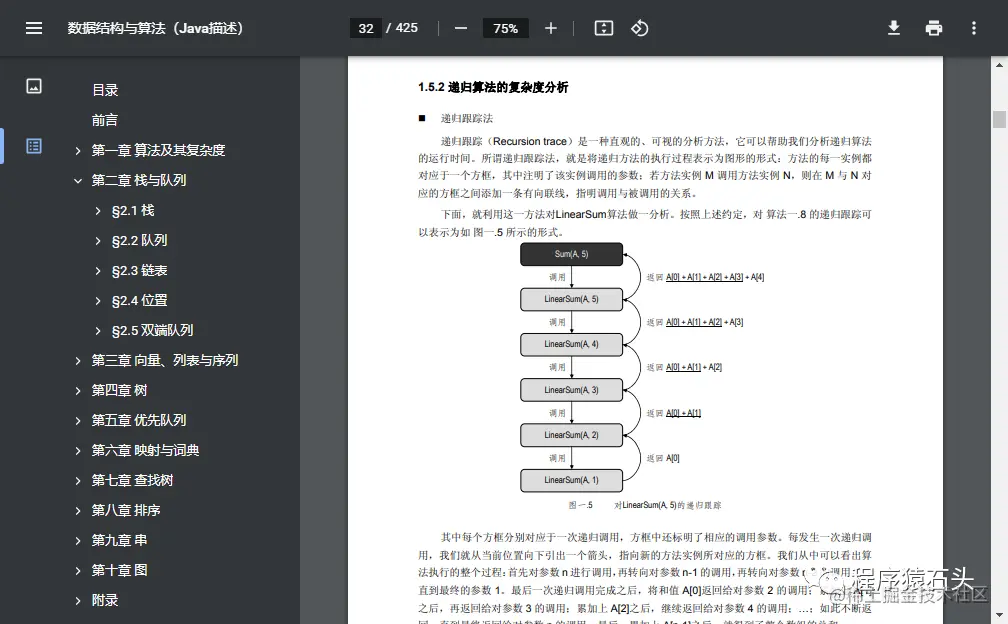
Task: Rotate the page counterclockwise
Action: coord(641,28)
